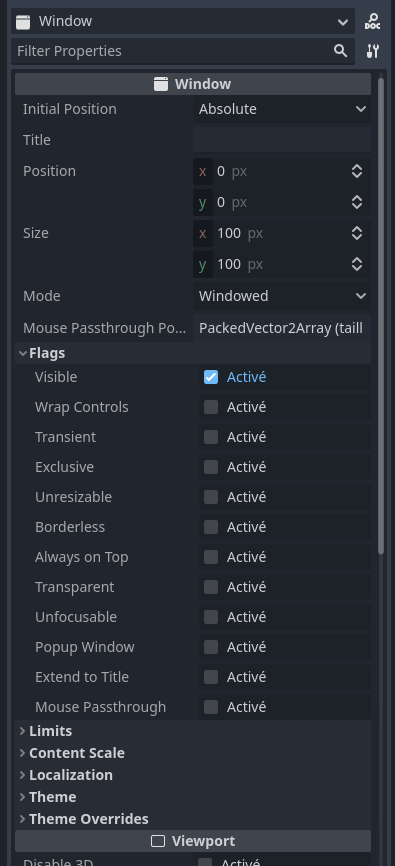The image size is (395, 866).
Task: Click the Window node icon in selector
Action: [23, 22]
